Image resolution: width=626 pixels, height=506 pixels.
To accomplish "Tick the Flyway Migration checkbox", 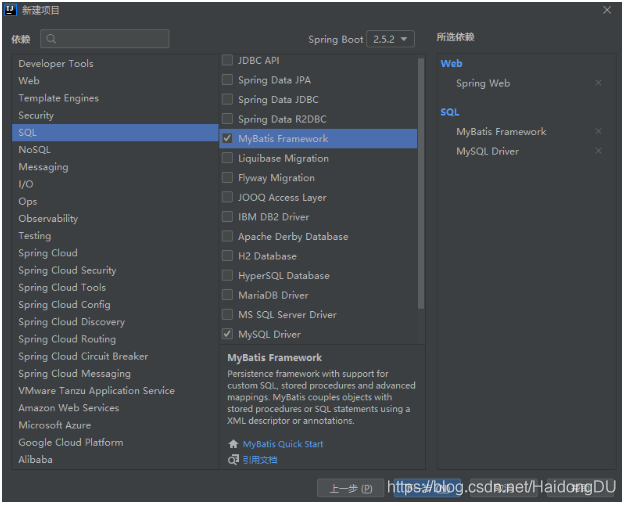I will (x=228, y=178).
